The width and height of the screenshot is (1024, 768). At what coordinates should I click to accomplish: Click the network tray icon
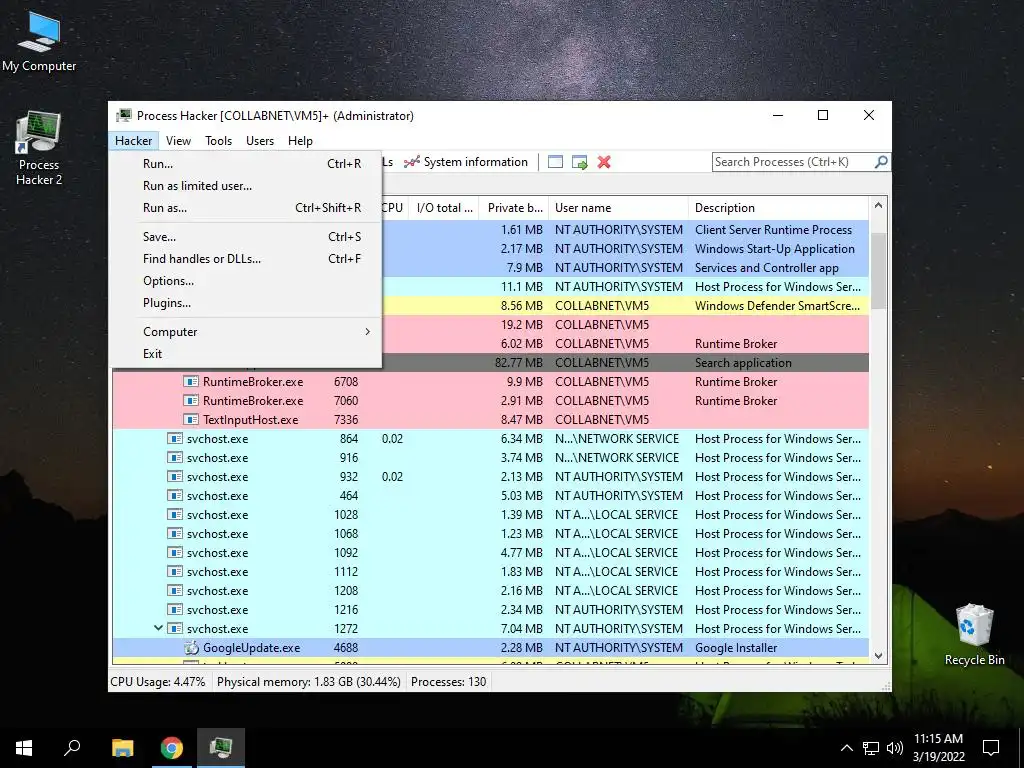pos(871,748)
